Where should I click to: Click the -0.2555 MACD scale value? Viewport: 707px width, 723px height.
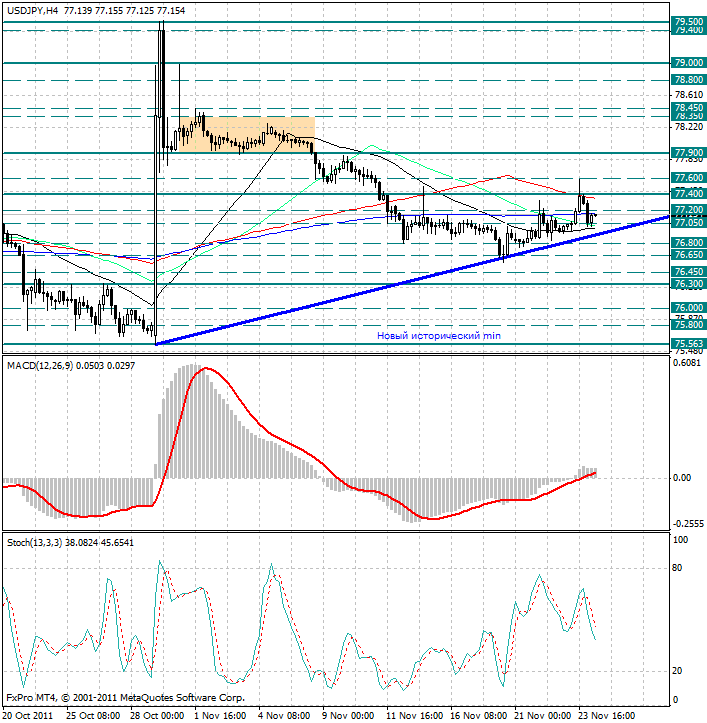coord(687,523)
